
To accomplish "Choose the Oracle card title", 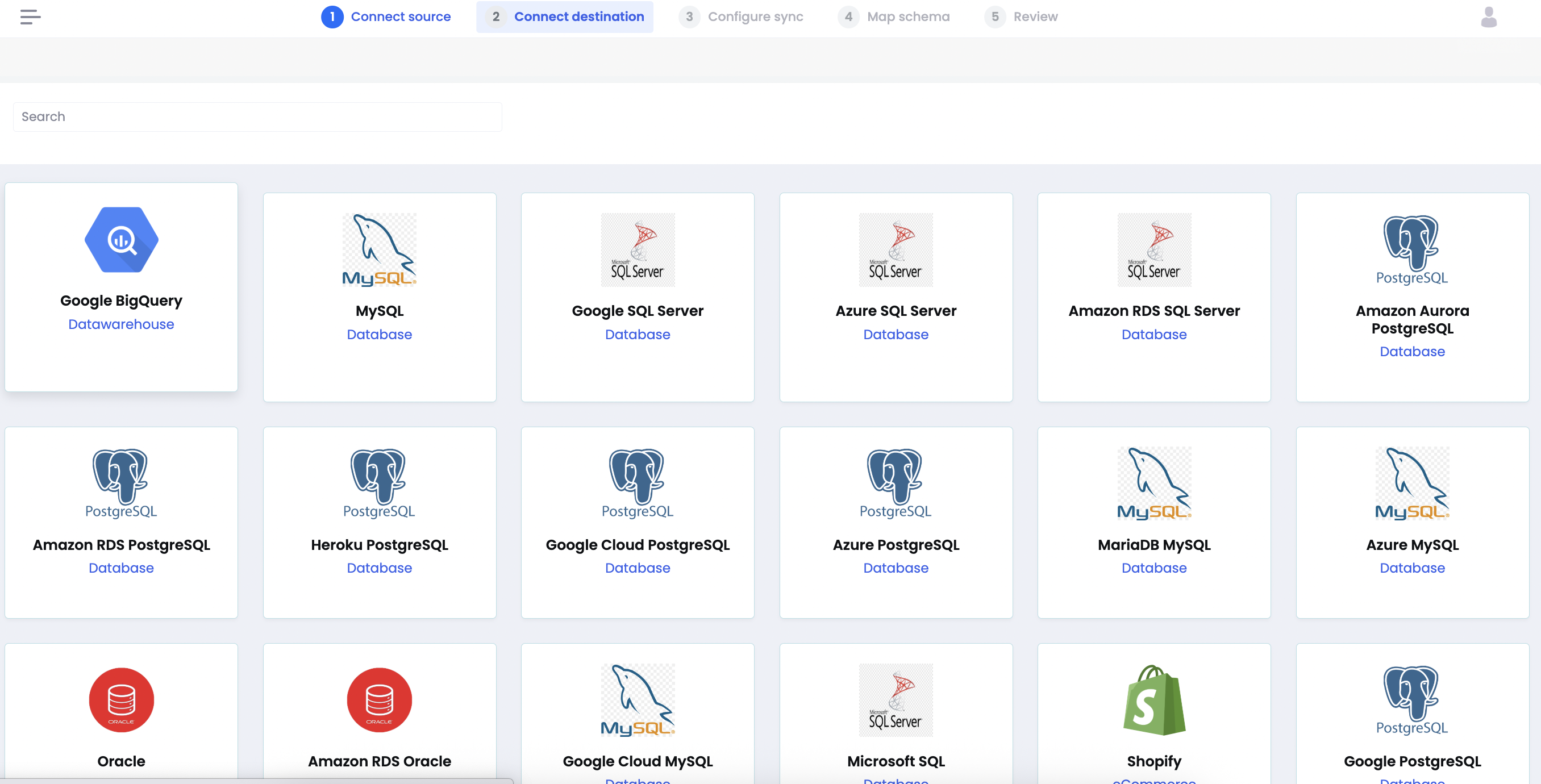I will pos(122,761).
